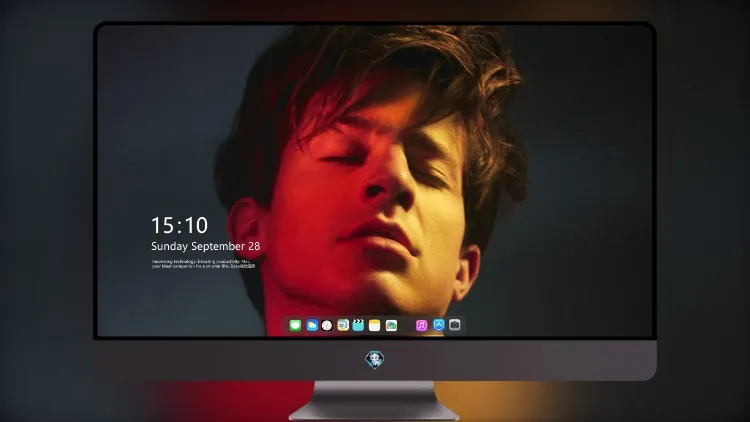Click the 15:10 clock widget
Screen dimensions: 750x422
[179, 225]
